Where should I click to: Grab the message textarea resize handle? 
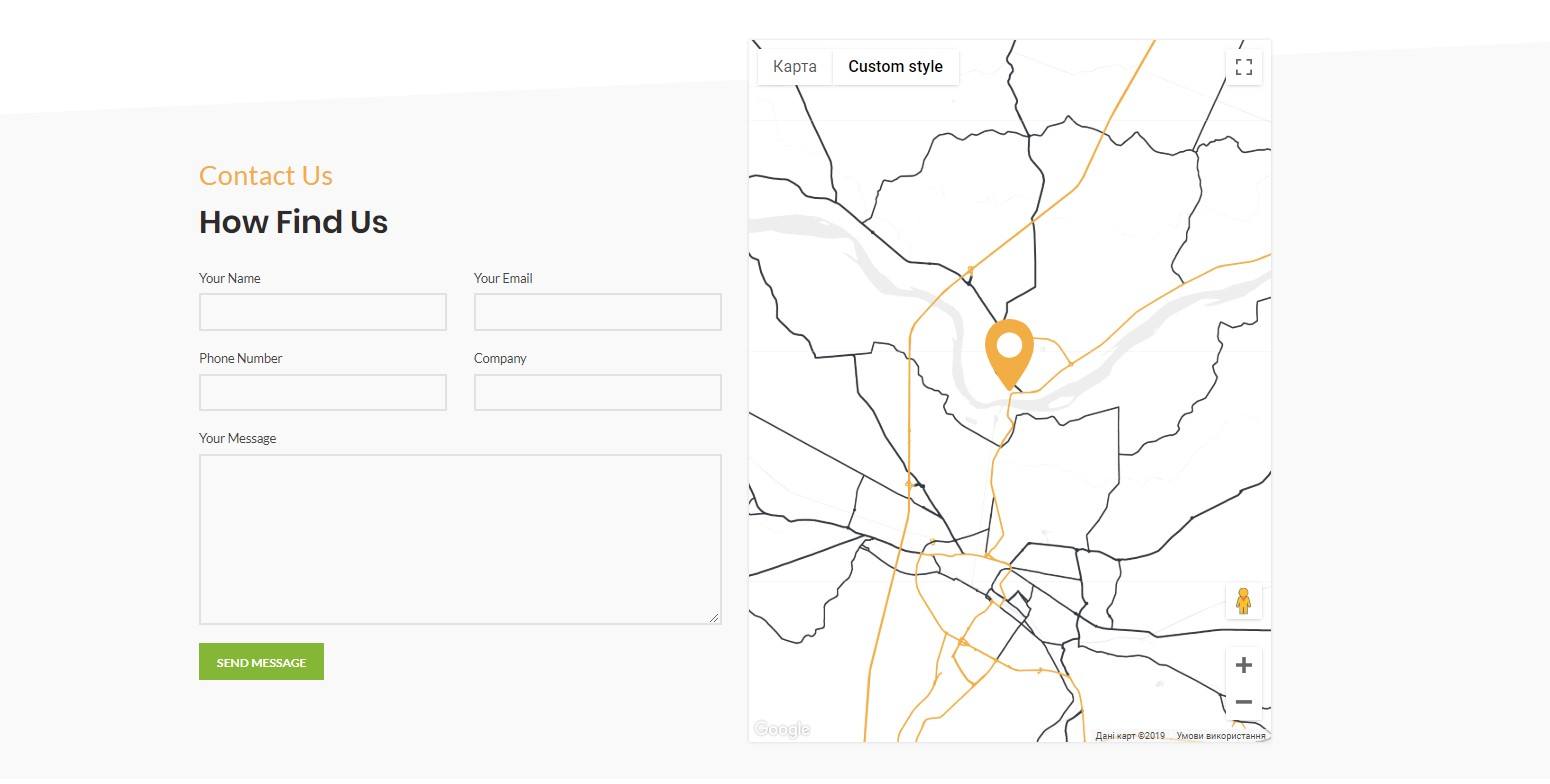pyautogui.click(x=714, y=617)
